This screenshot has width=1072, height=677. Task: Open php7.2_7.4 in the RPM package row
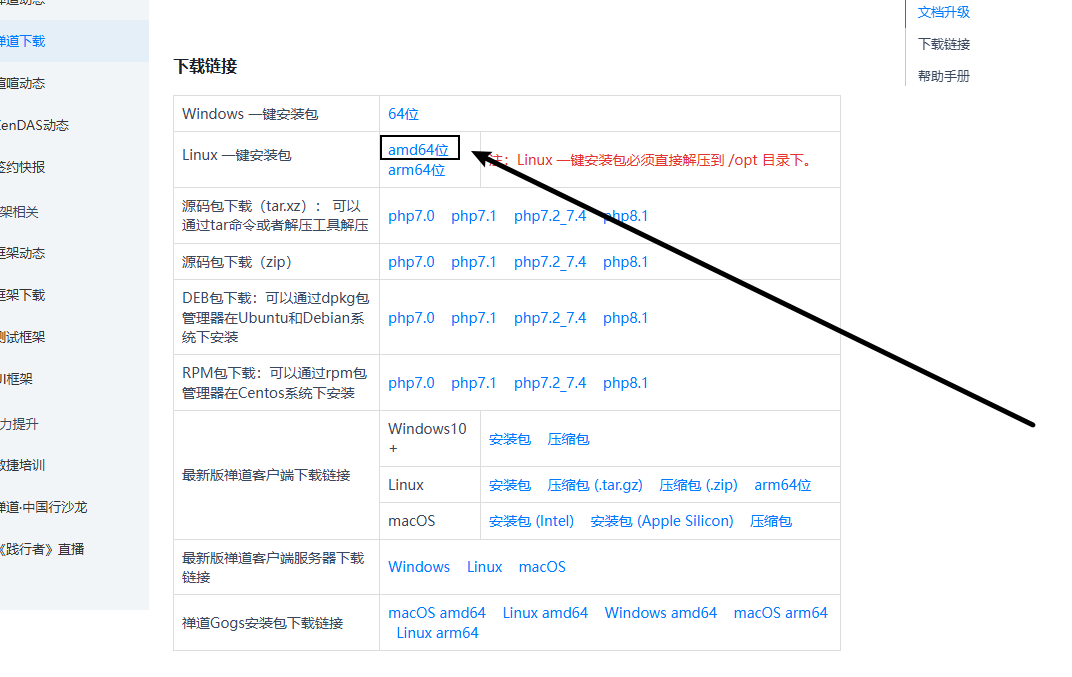coord(550,383)
